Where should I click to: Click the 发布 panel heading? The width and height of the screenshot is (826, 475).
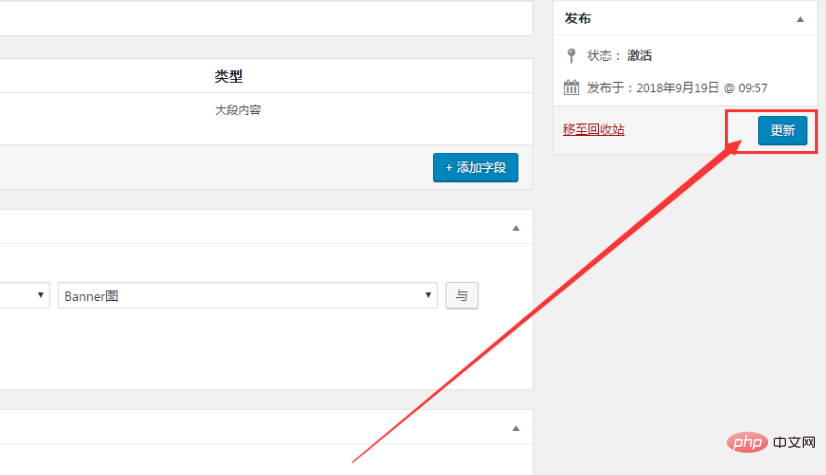(x=577, y=19)
